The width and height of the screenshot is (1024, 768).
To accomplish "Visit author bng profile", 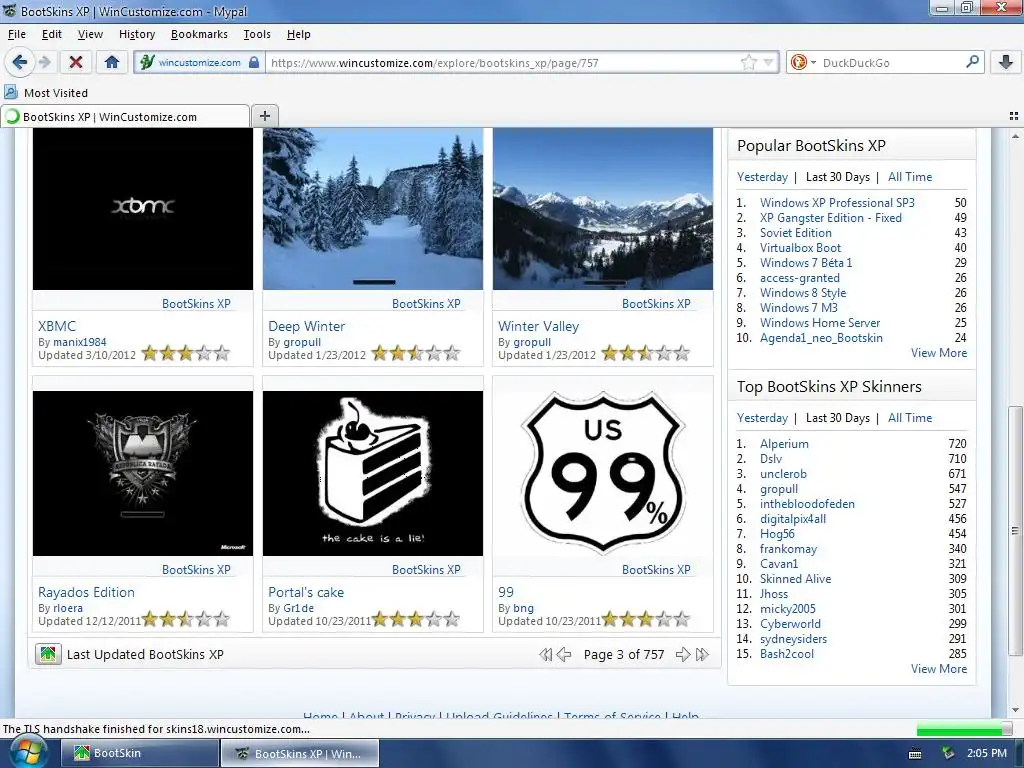I will click(x=523, y=607).
